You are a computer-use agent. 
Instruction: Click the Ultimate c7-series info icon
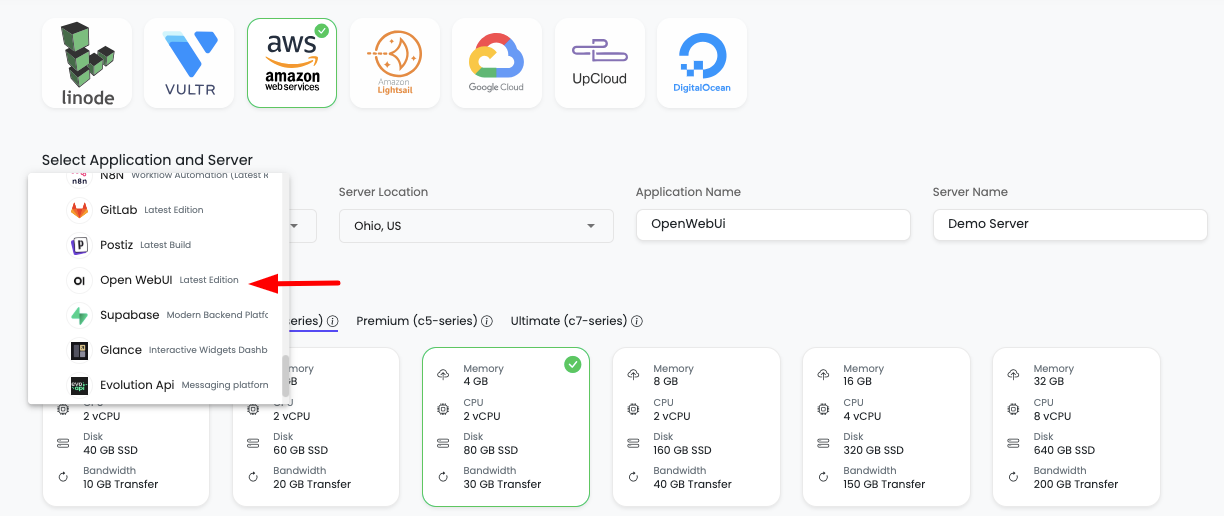pyautogui.click(x=637, y=322)
